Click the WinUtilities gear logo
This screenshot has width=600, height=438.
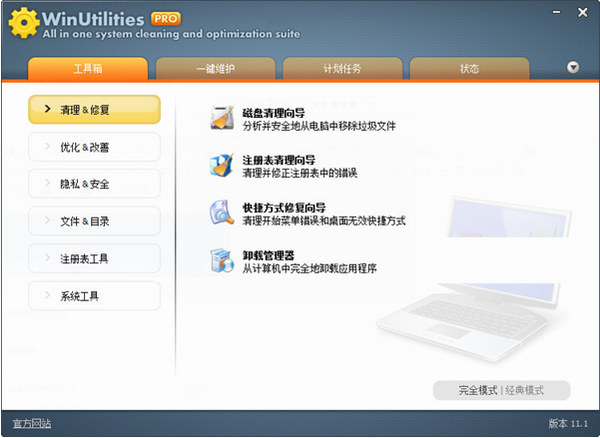point(24,23)
